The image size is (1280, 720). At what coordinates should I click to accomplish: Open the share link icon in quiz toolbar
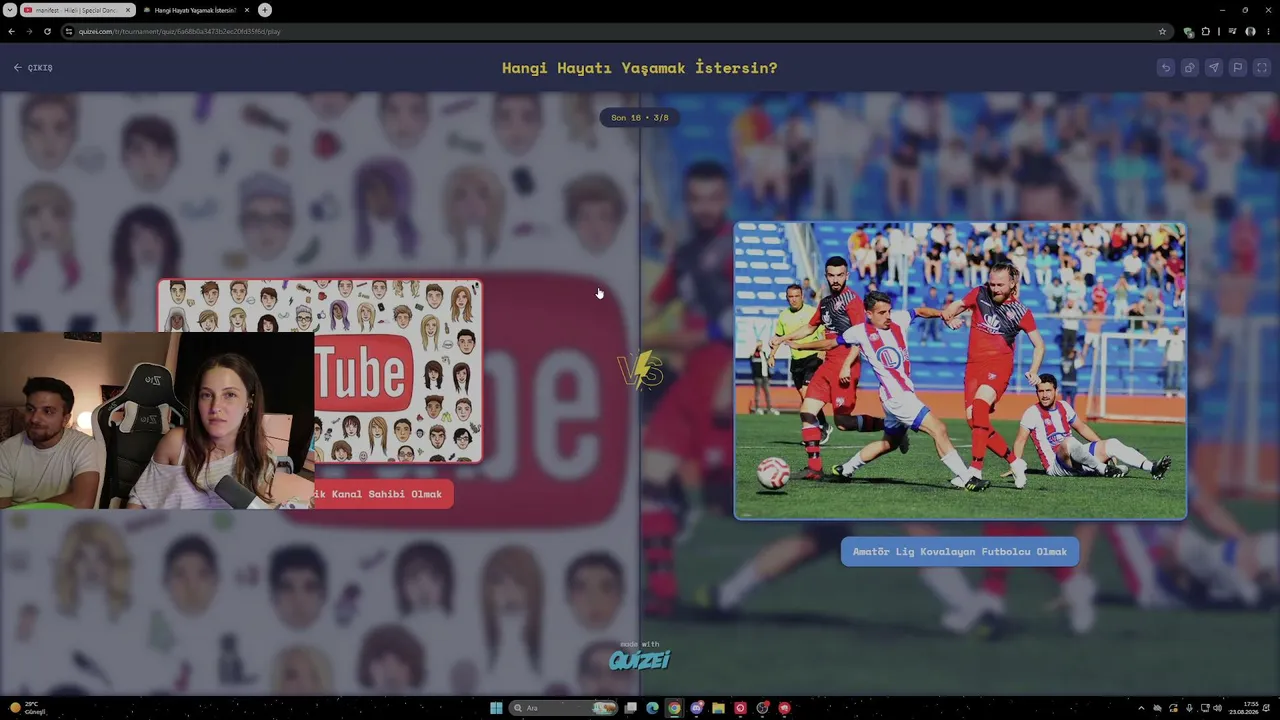tap(1190, 68)
